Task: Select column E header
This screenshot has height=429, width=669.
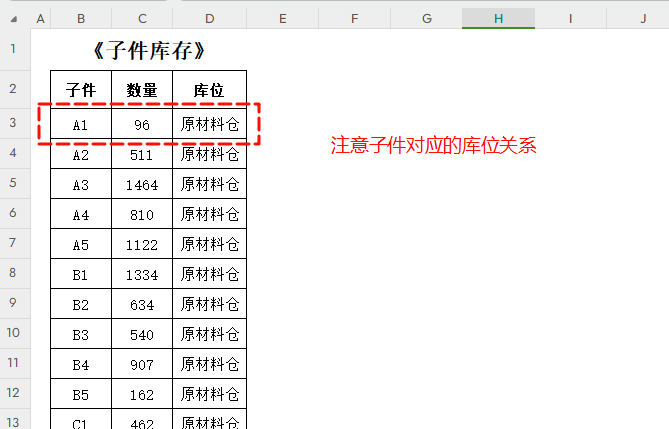Action: pos(282,19)
